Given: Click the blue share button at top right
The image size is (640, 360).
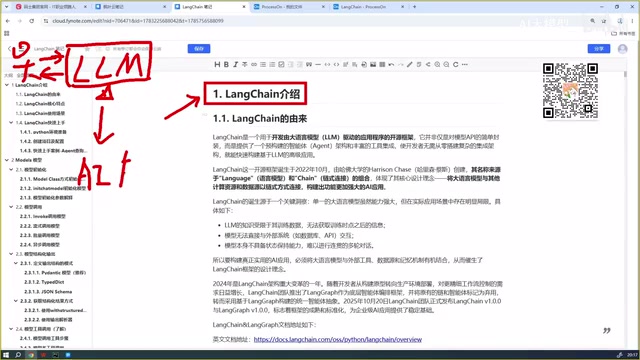Looking at the screenshot, I should tap(599, 49).
